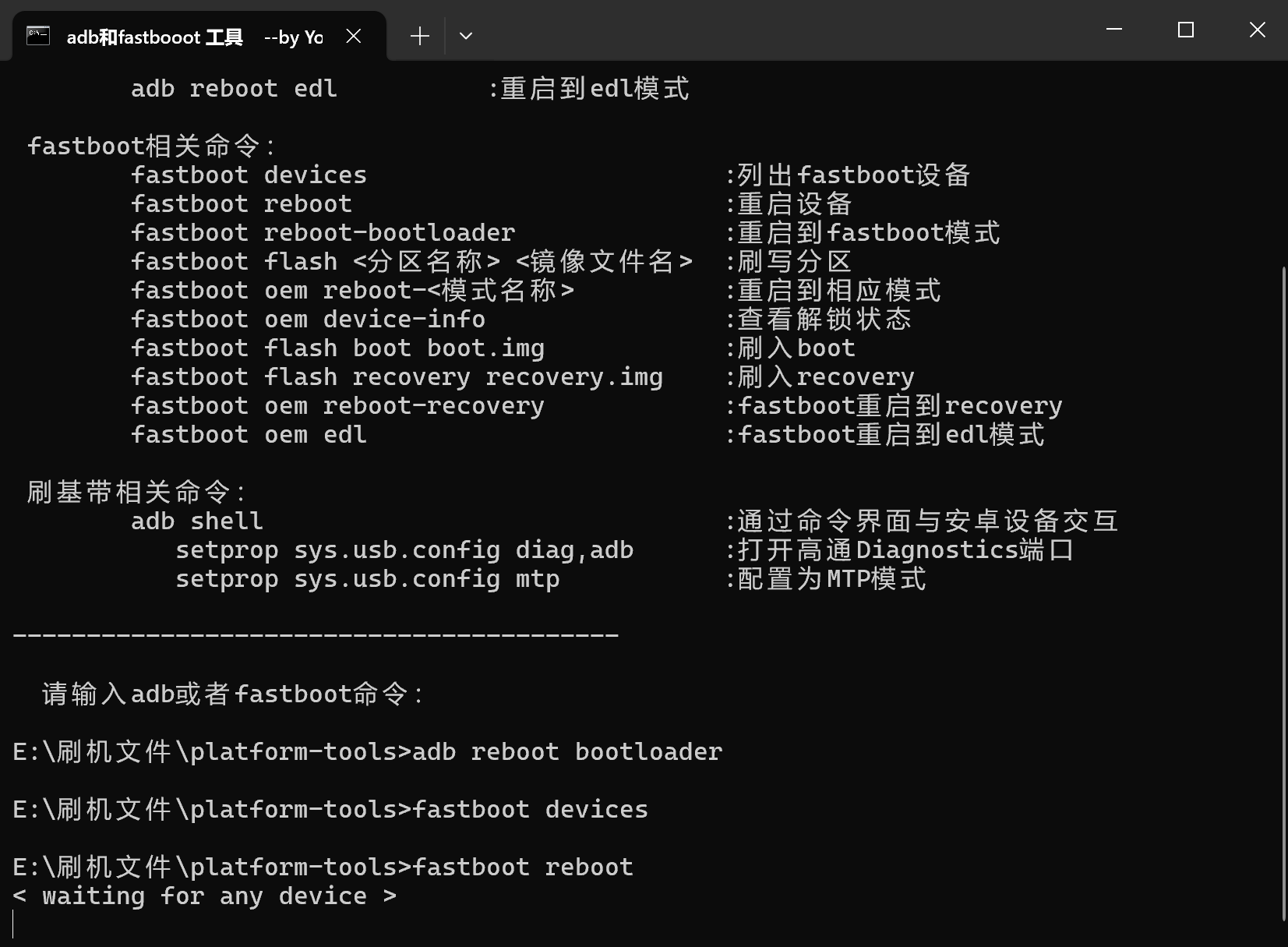1288x947 pixels.
Task: Expand the terminal tab options chevron
Action: point(466,36)
